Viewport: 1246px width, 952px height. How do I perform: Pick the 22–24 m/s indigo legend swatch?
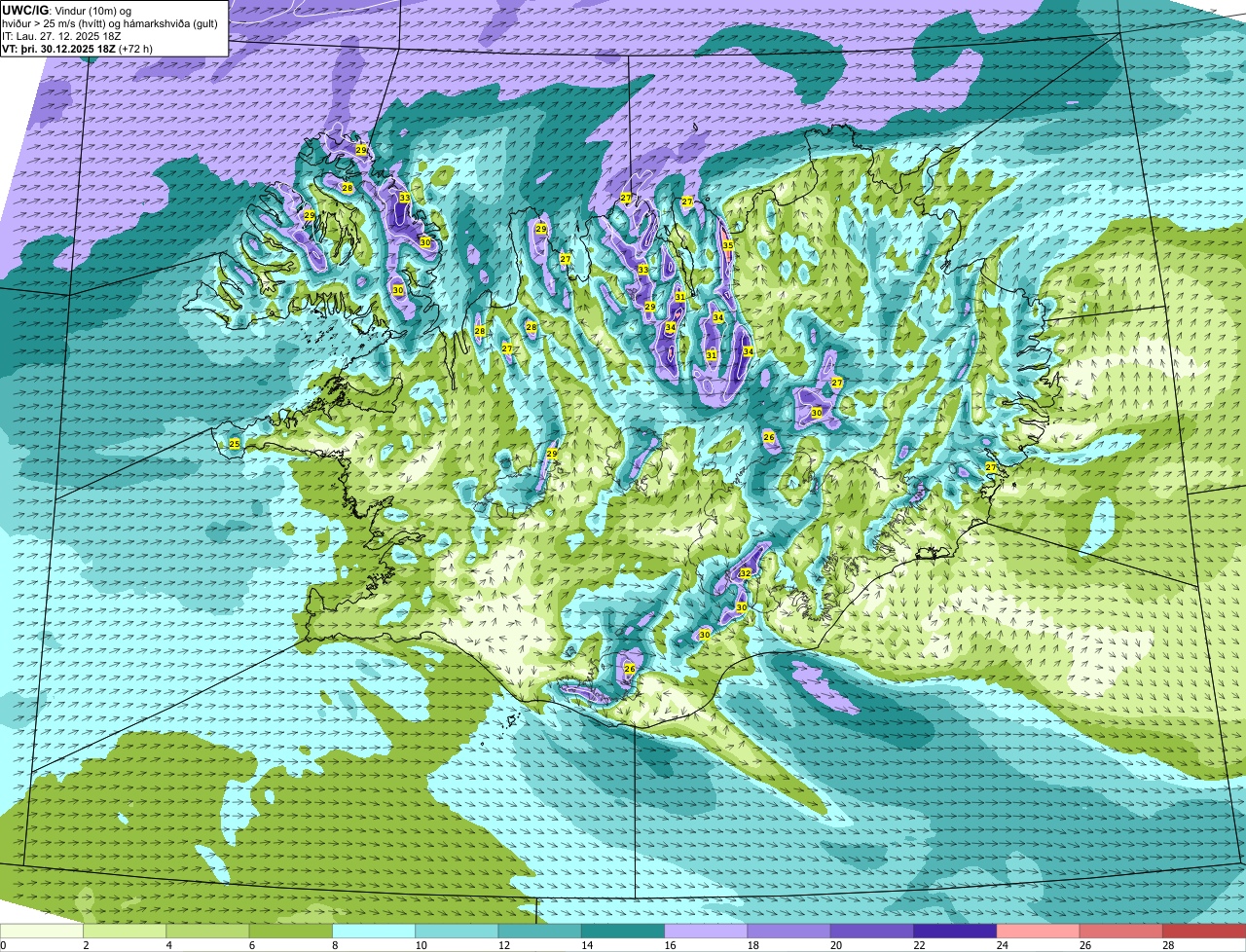955,932
